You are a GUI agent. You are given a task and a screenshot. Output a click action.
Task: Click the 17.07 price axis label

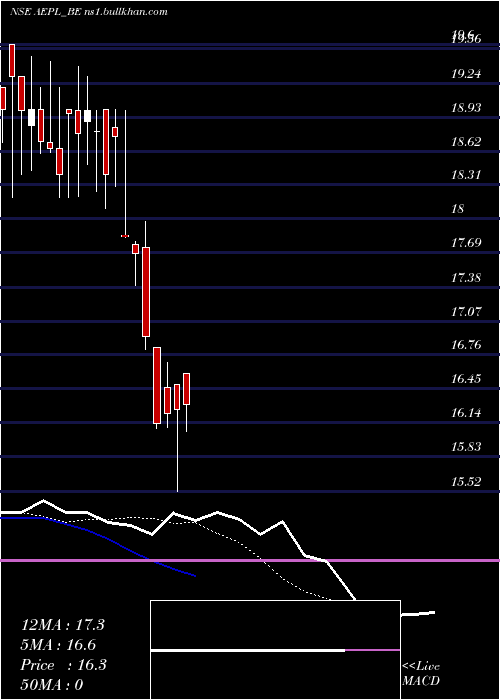(466, 311)
